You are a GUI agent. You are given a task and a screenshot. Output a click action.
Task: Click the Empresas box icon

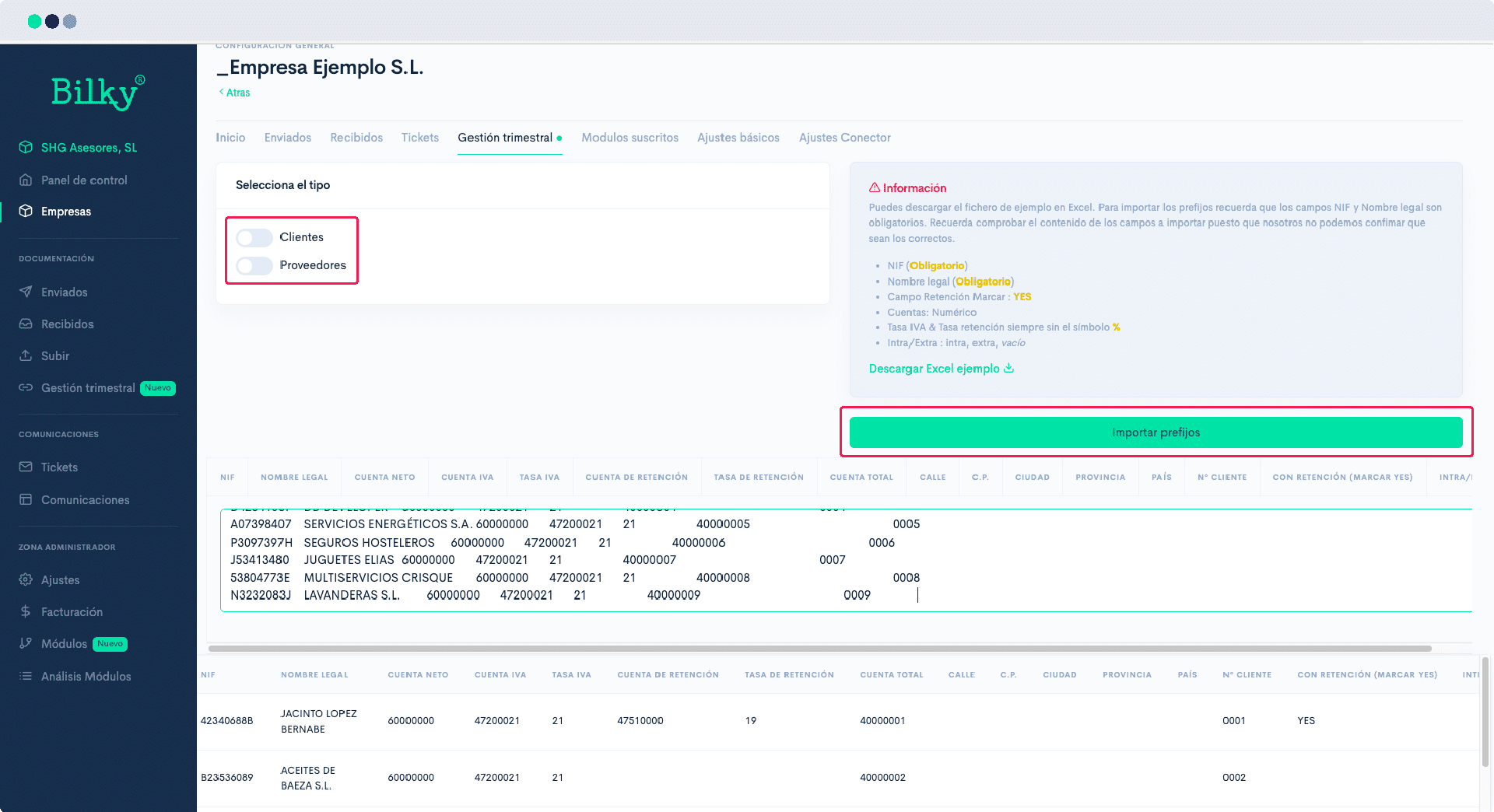(26, 211)
